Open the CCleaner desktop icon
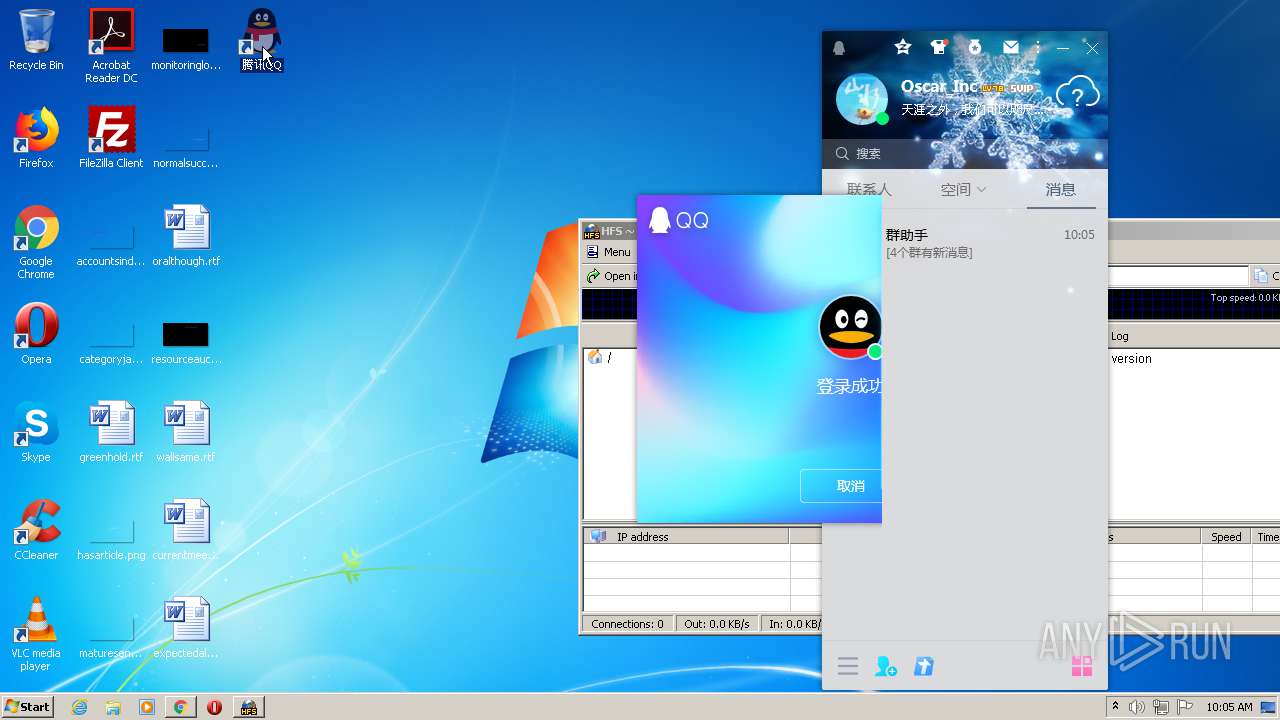 [x=36, y=530]
